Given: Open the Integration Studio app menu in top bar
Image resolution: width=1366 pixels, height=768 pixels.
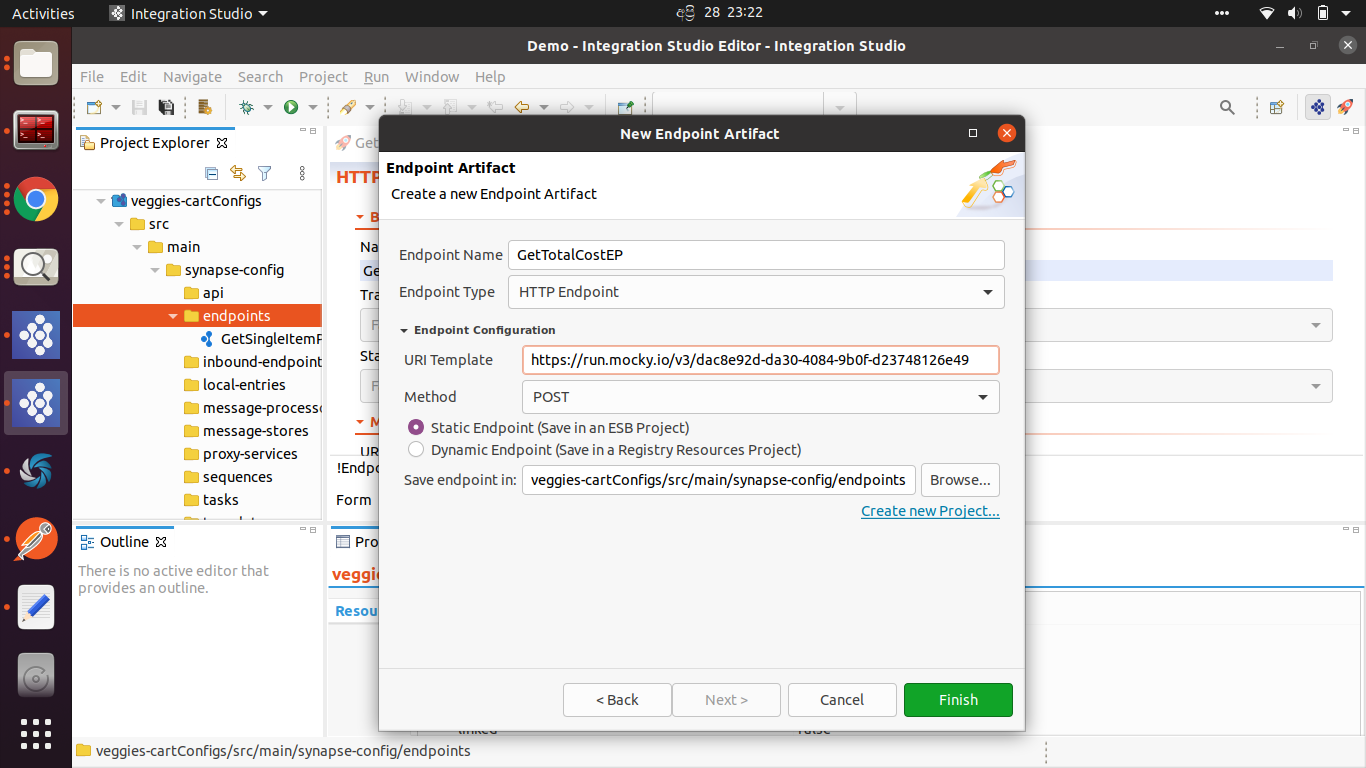Looking at the screenshot, I should 189,13.
